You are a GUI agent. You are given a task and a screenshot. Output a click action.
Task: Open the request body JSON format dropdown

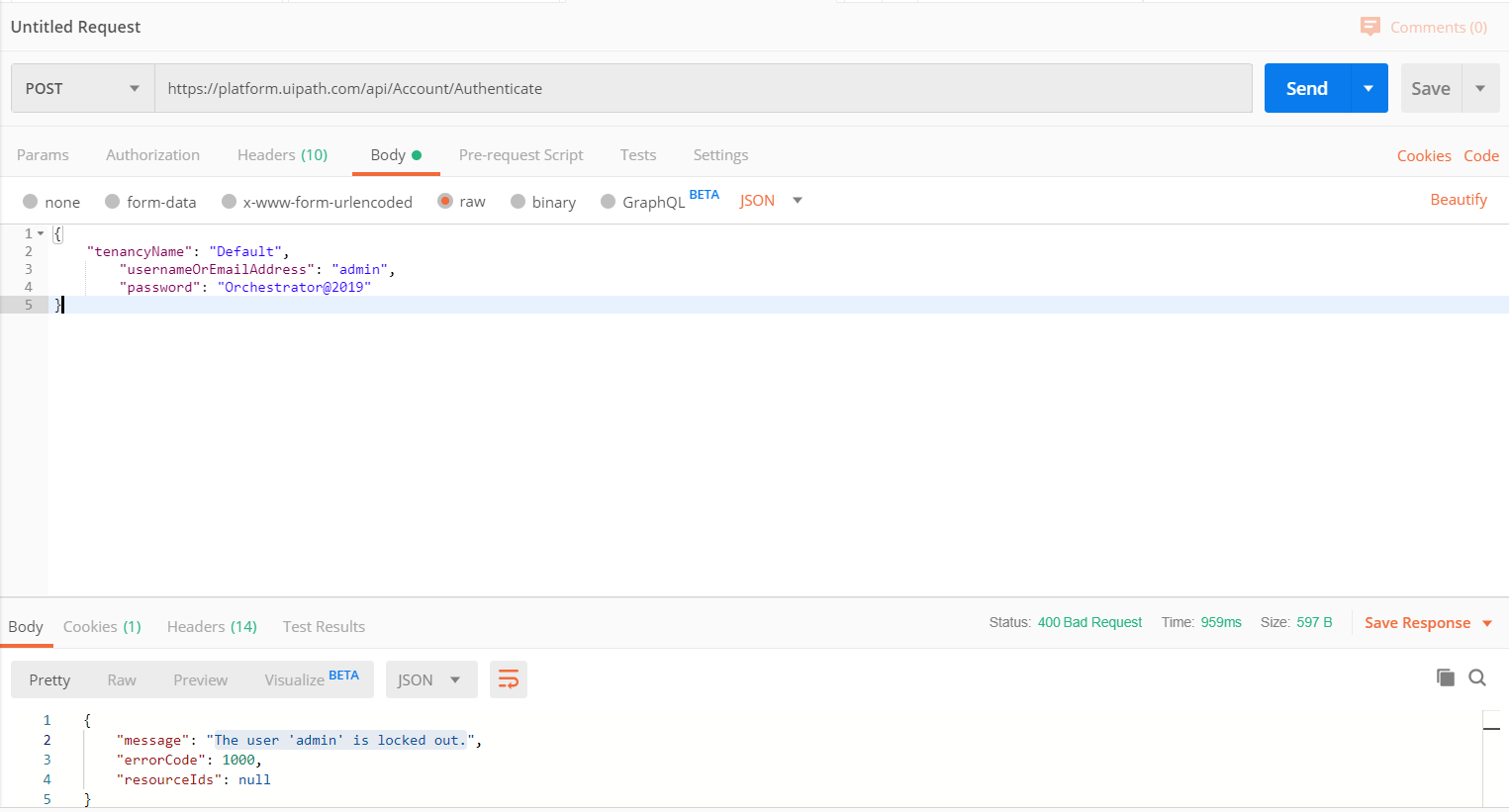tap(771, 201)
